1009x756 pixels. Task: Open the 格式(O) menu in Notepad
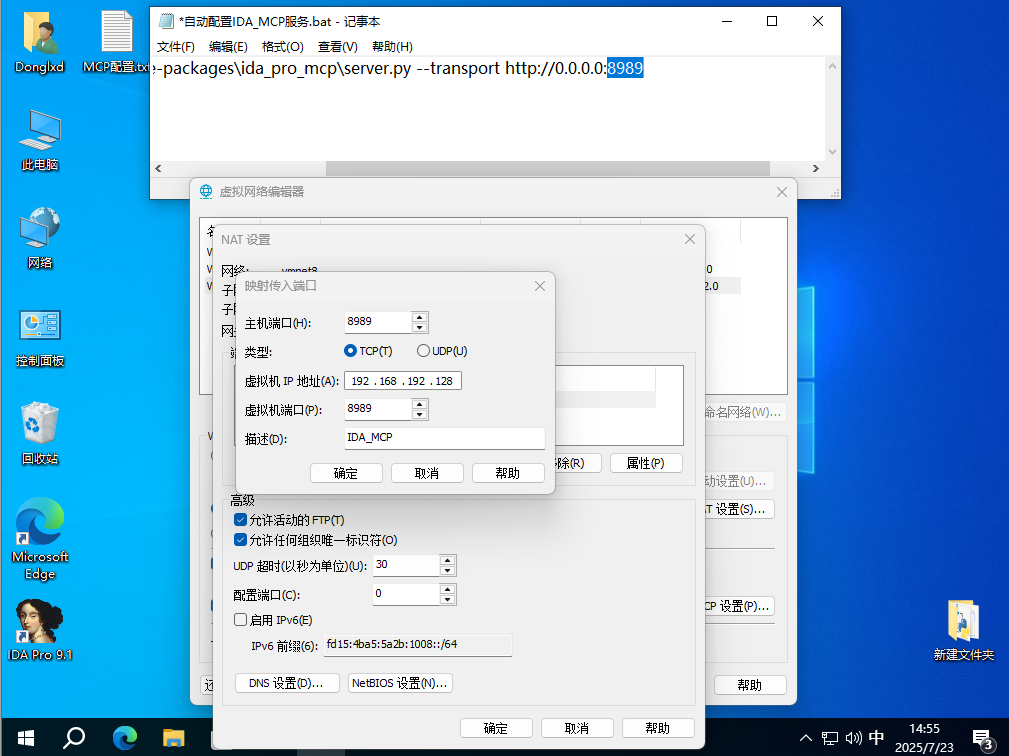click(x=282, y=47)
